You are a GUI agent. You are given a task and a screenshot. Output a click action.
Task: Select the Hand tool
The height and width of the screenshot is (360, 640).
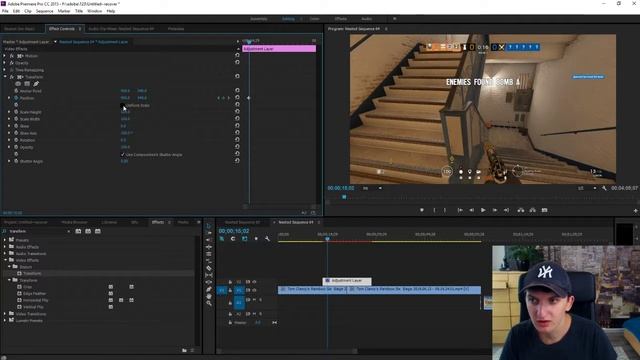tap(209, 296)
